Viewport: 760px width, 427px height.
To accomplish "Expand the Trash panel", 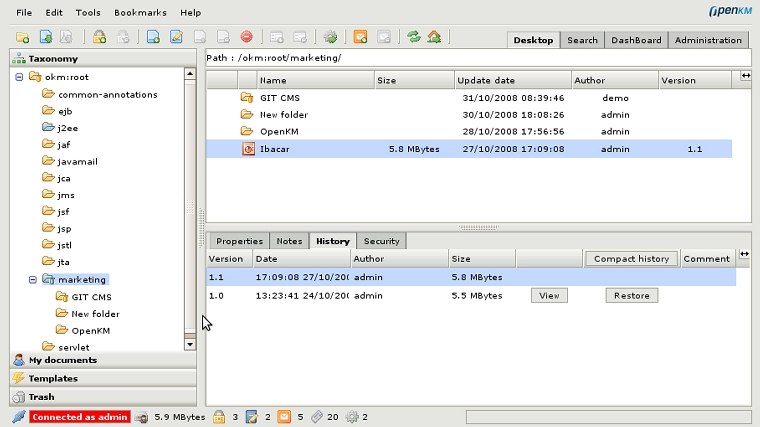I will point(103,397).
